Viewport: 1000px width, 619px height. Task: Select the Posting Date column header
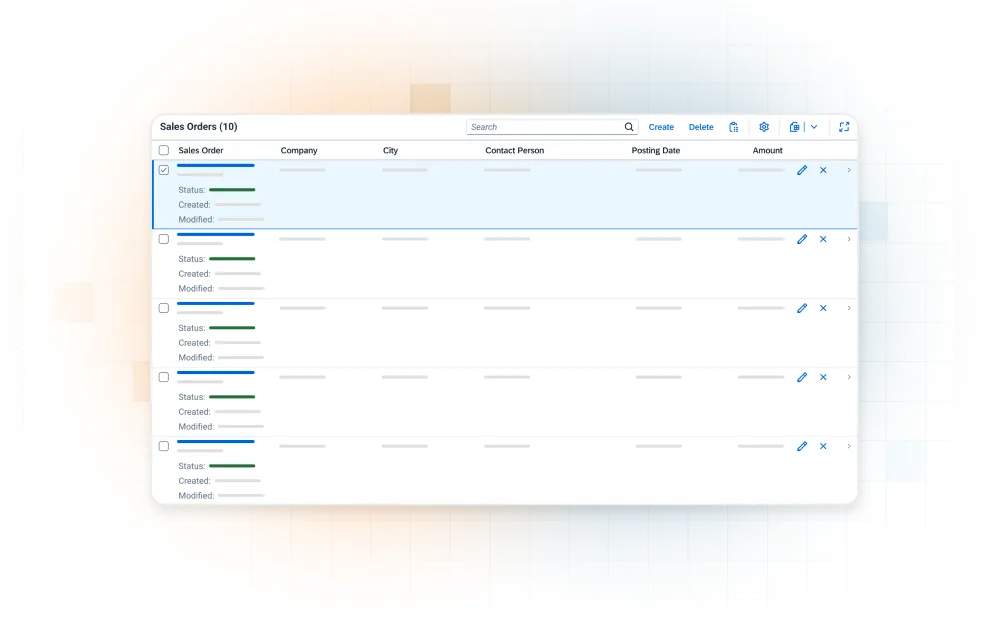coord(656,150)
